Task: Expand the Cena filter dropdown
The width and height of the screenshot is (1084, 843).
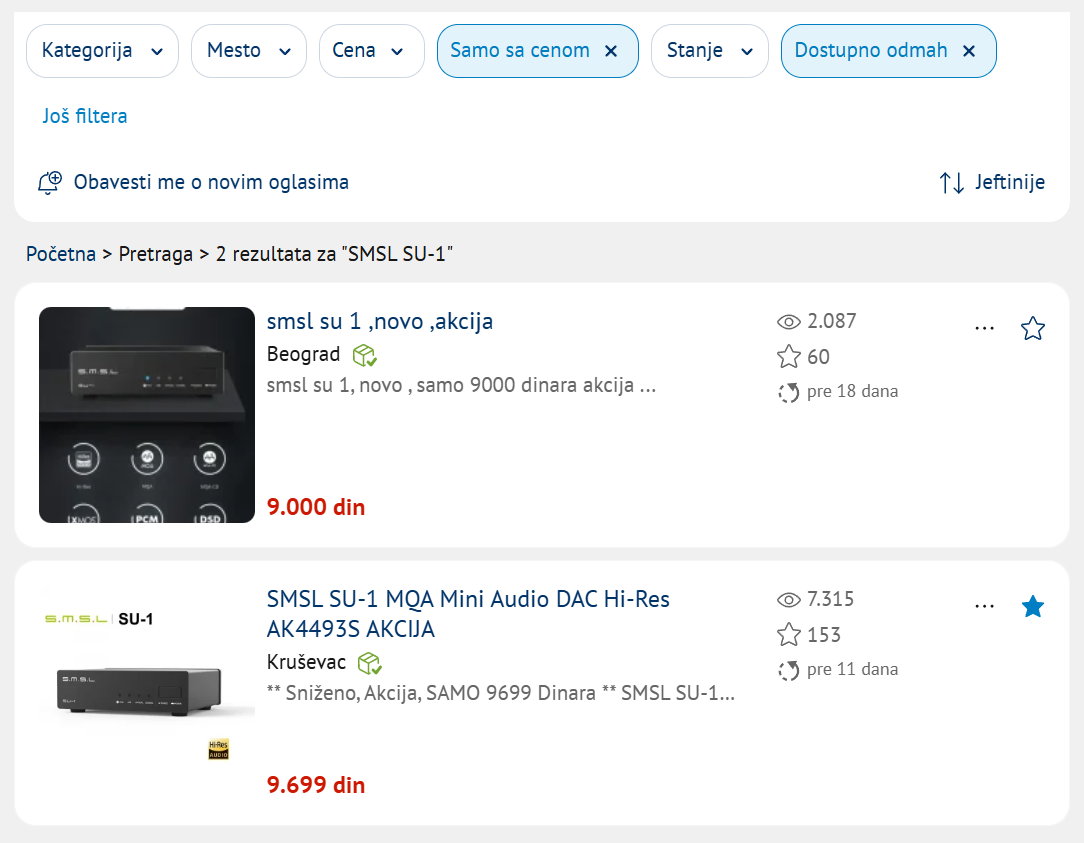Action: [x=368, y=51]
